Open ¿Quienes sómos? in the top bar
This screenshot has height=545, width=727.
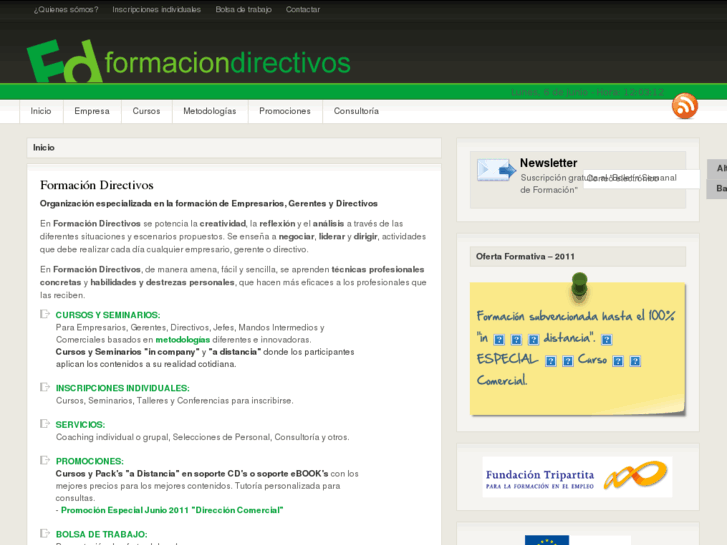coord(66,9)
